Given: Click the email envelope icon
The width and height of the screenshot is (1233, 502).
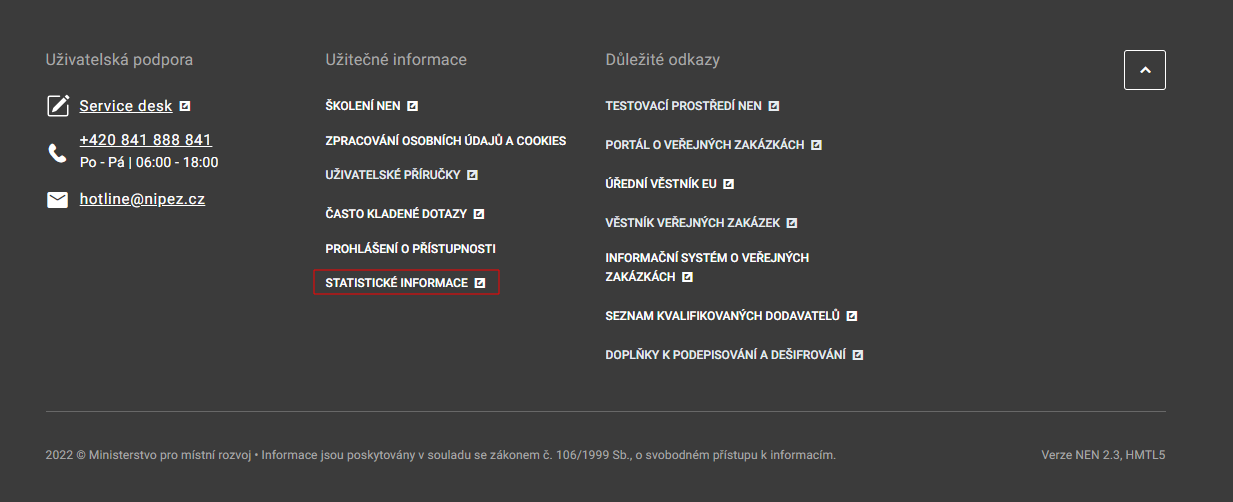Looking at the screenshot, I should 58,200.
